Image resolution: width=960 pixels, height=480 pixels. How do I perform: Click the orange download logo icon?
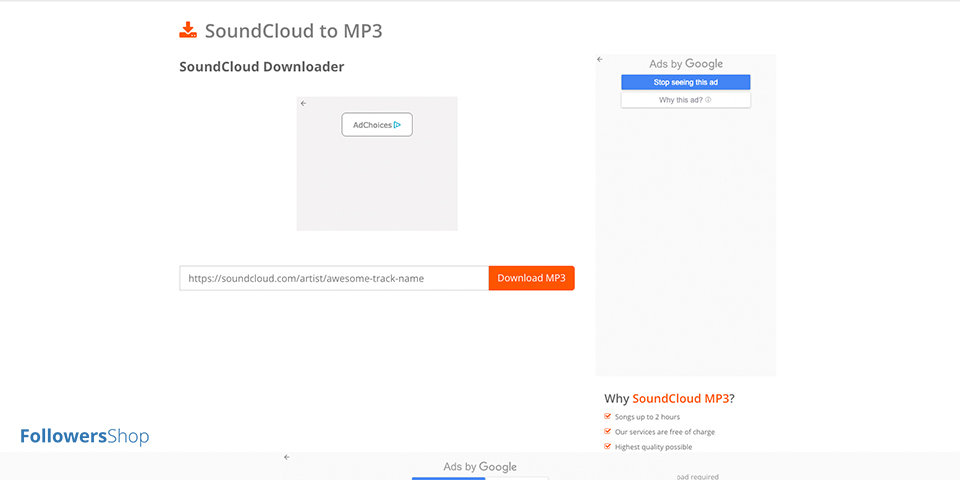pyautogui.click(x=188, y=31)
